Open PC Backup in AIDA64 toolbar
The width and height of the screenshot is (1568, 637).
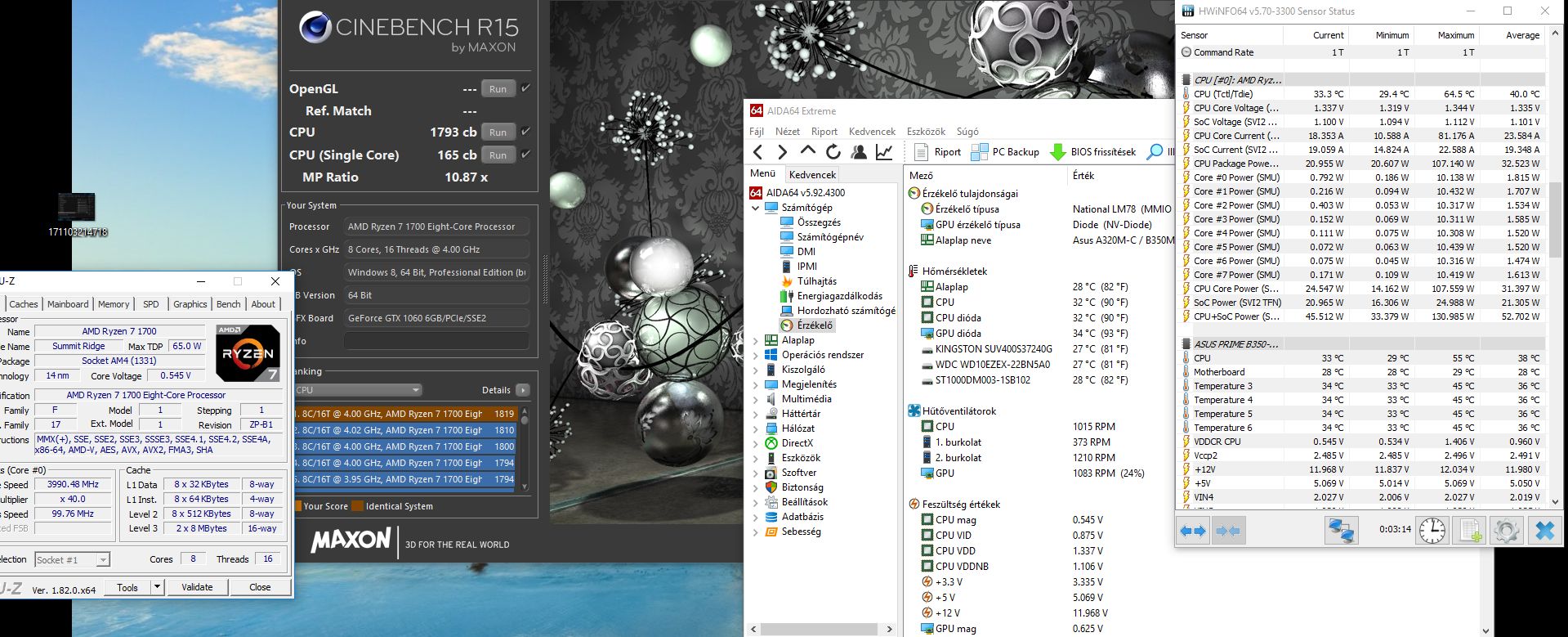point(1005,152)
